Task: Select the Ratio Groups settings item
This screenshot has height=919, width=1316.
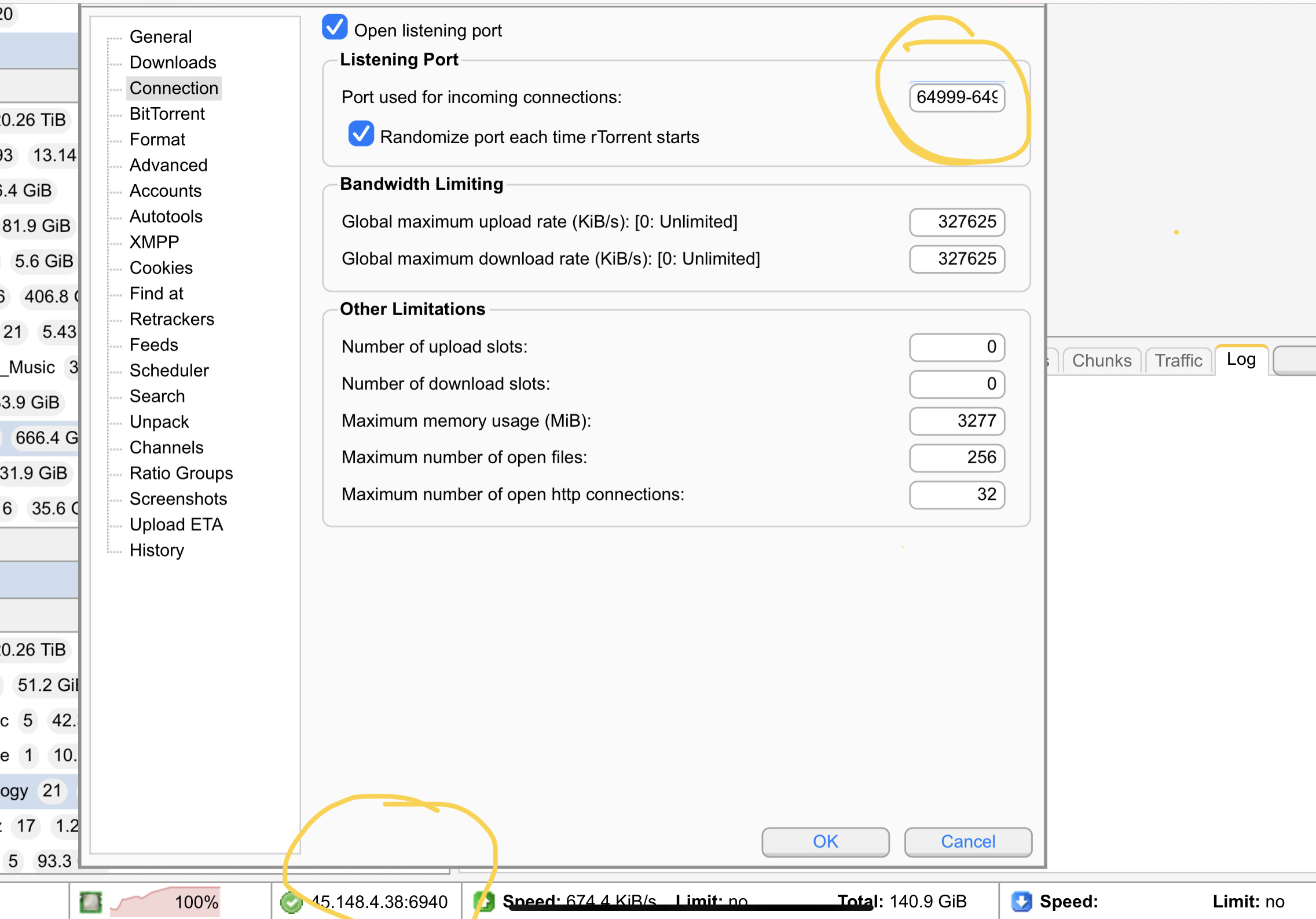Action: click(181, 473)
